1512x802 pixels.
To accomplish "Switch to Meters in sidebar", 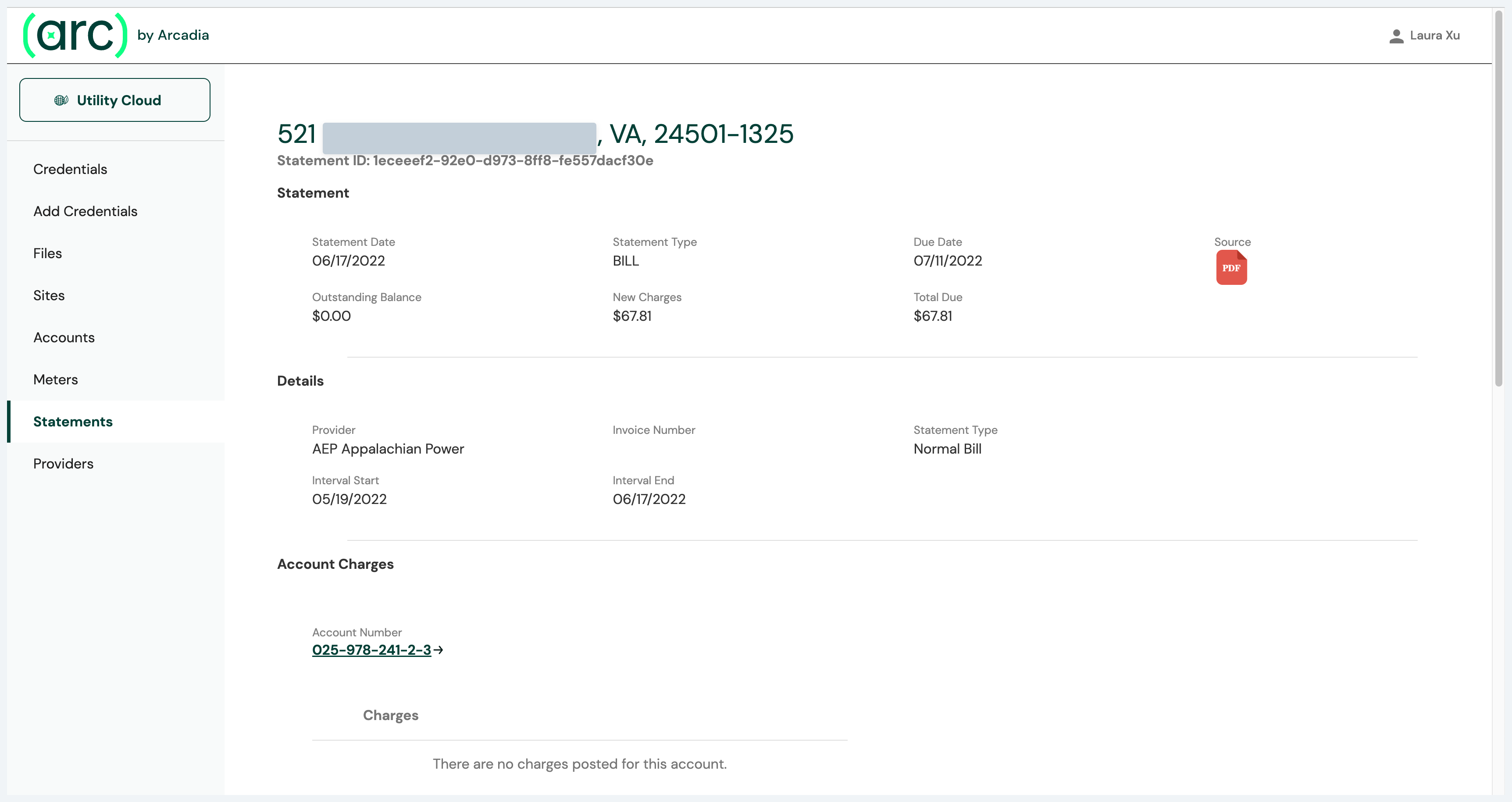I will (55, 380).
